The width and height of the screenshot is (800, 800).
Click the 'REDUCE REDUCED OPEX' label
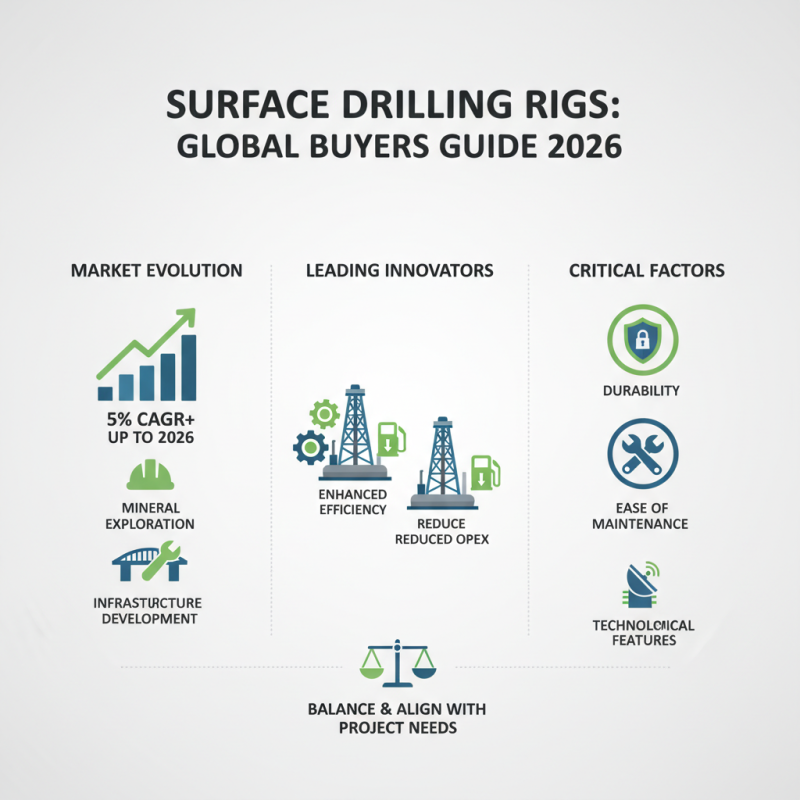pyautogui.click(x=442, y=532)
